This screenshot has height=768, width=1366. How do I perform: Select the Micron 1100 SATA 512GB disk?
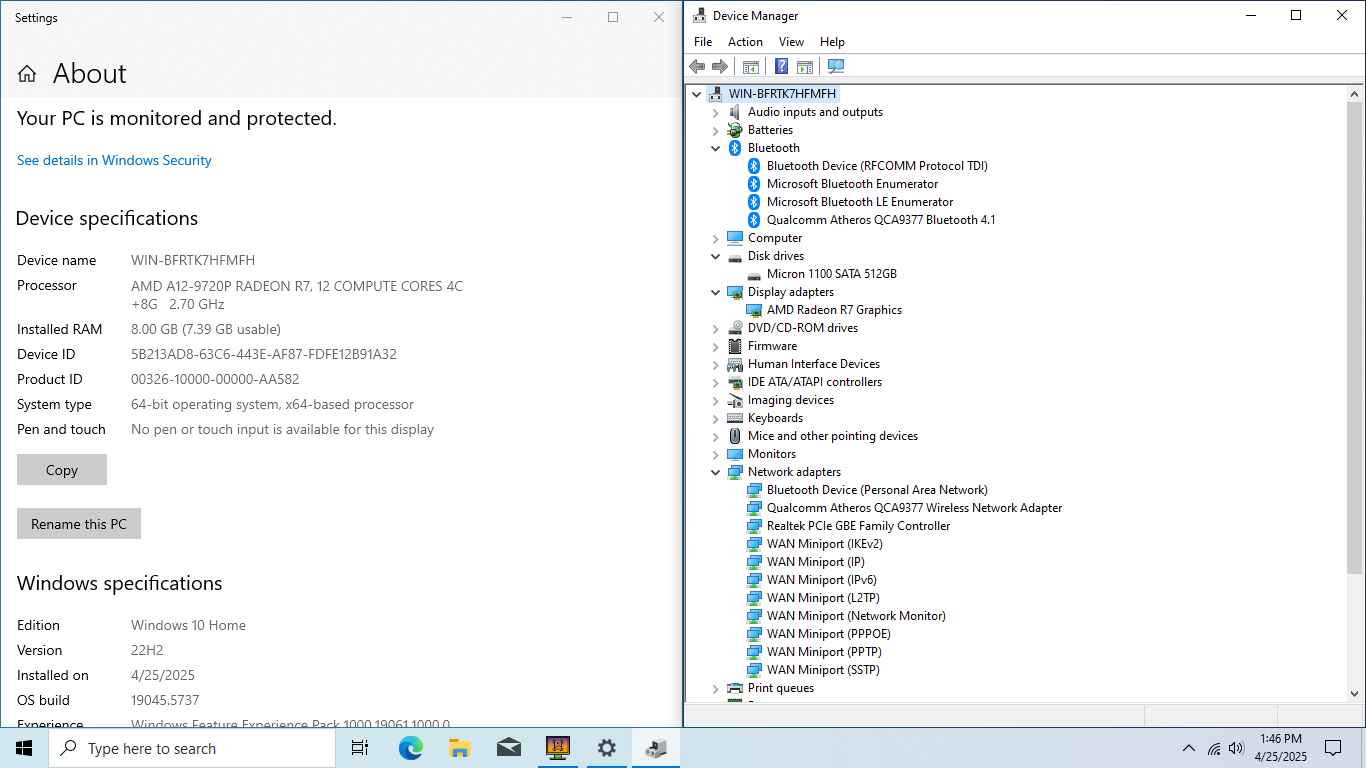click(832, 274)
